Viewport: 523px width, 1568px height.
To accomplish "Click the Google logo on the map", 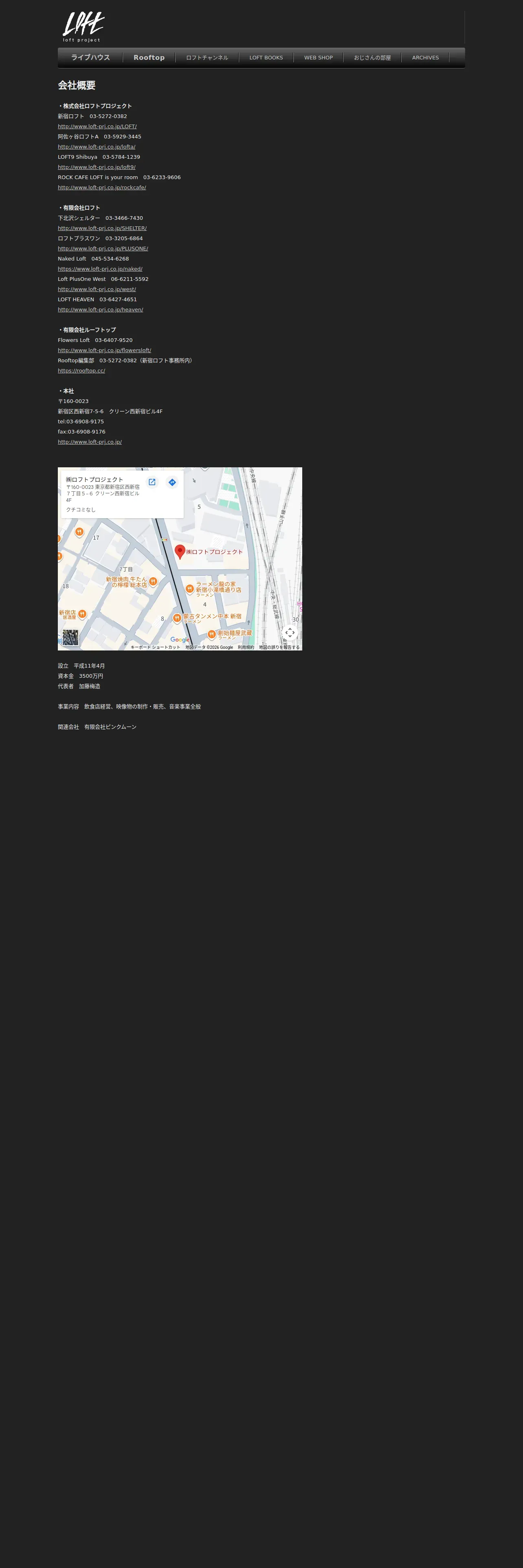I will [x=180, y=640].
